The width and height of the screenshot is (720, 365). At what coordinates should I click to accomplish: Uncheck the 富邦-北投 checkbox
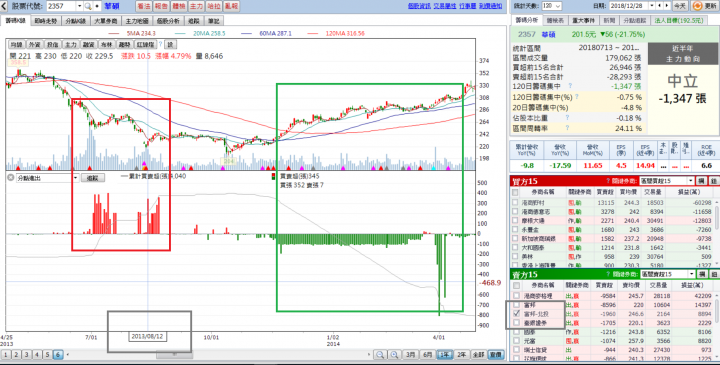517,314
